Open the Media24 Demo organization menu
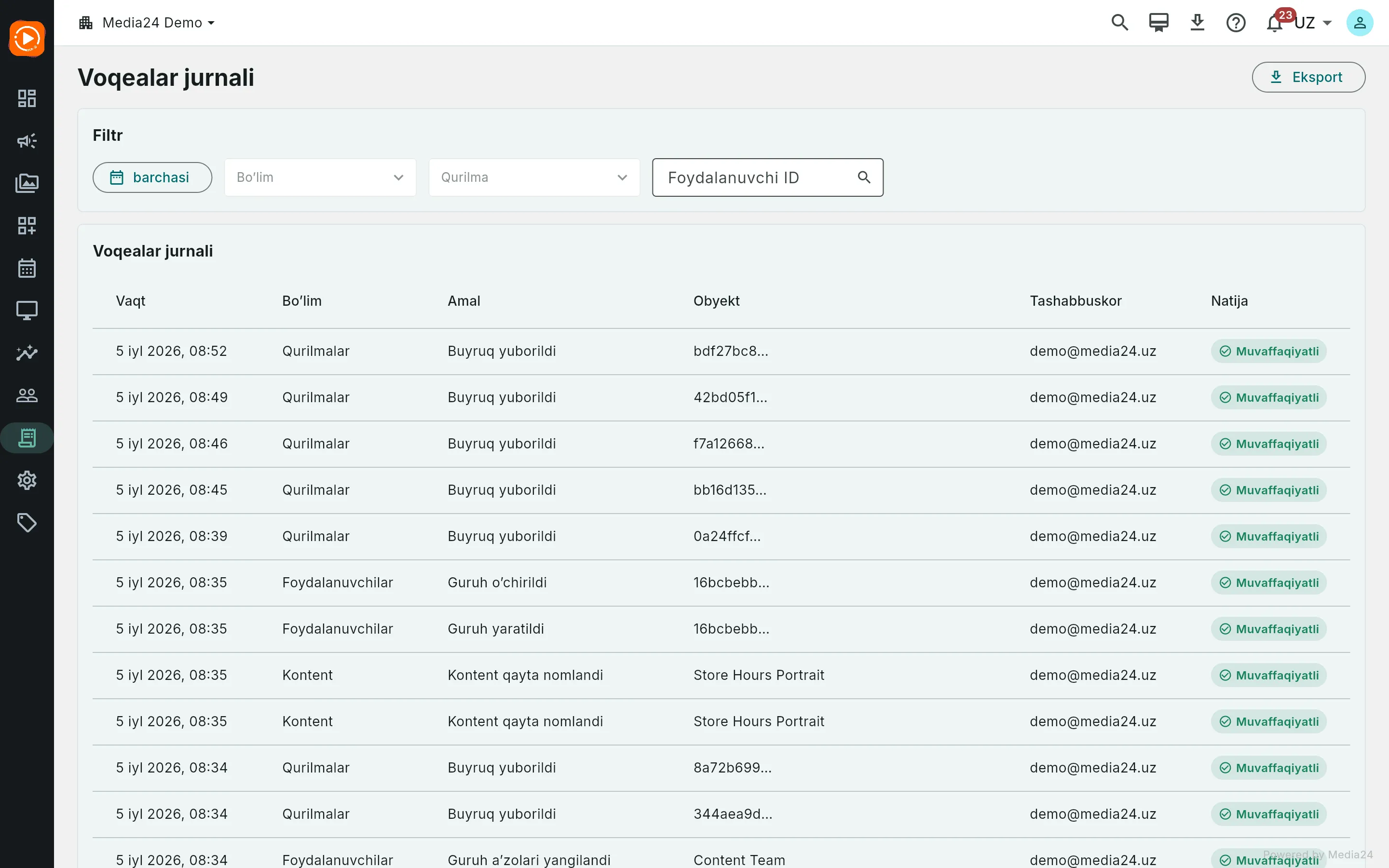Image resolution: width=1389 pixels, height=868 pixels. 147,23
